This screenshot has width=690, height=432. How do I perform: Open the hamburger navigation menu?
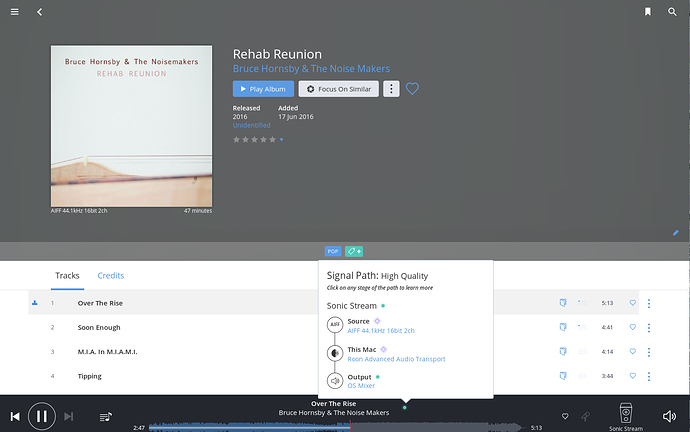[15, 12]
